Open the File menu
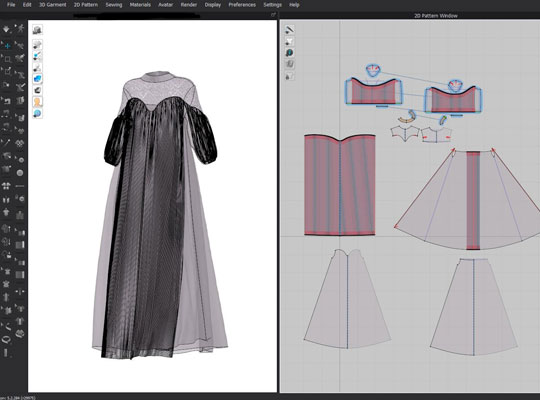Viewport: 540px width, 400px height. (x=11, y=5)
